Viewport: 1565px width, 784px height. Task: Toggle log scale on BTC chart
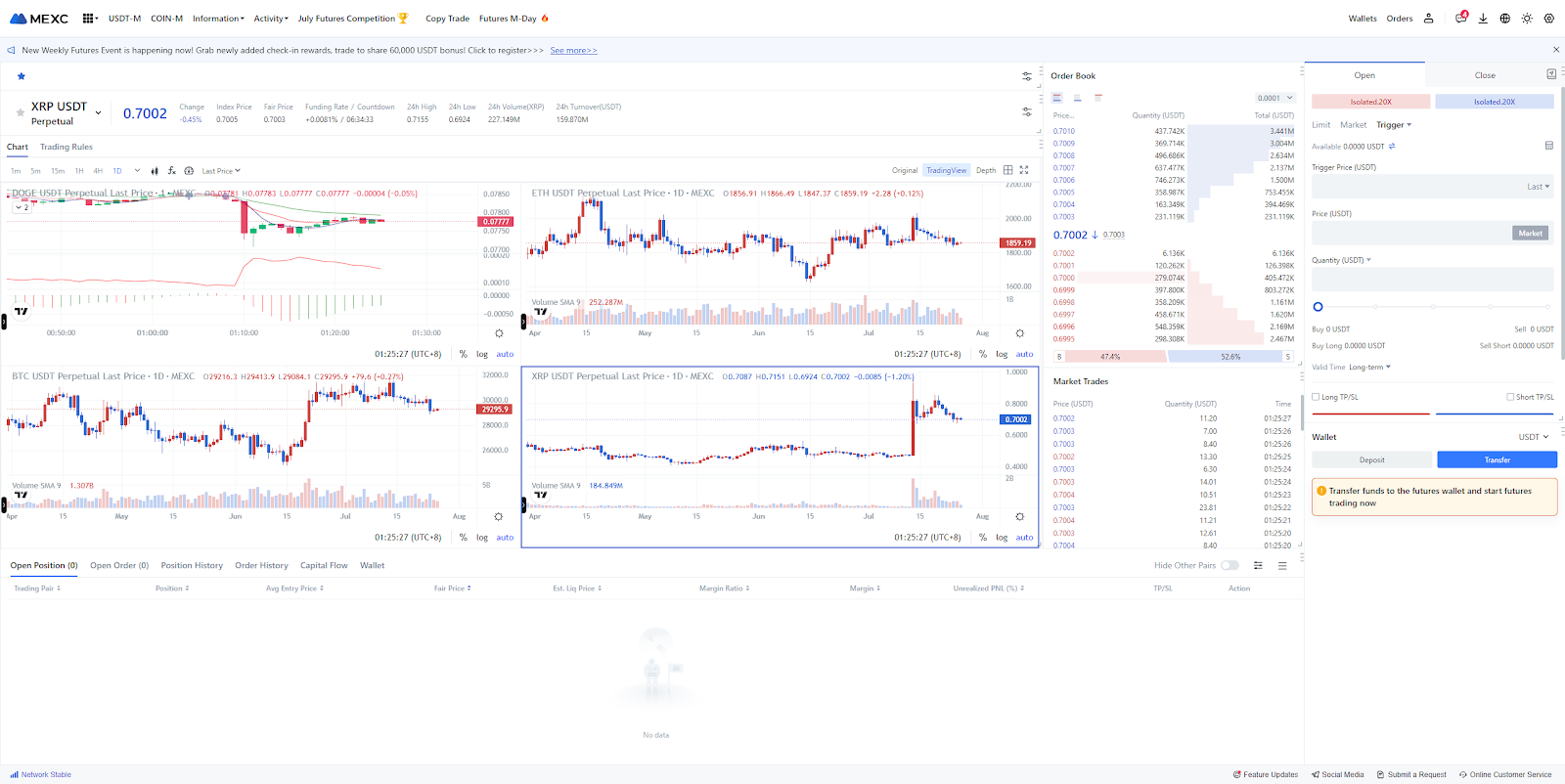(x=482, y=538)
